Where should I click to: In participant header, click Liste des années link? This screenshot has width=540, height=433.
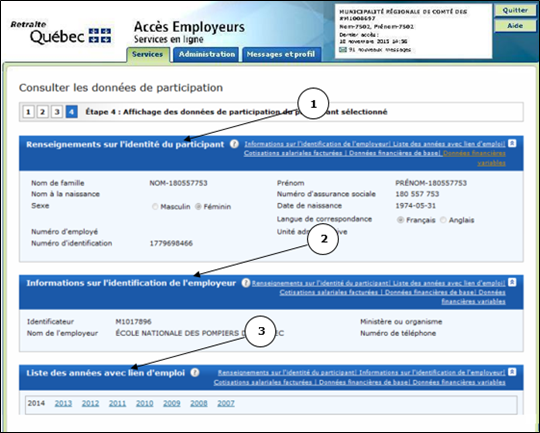coord(449,144)
